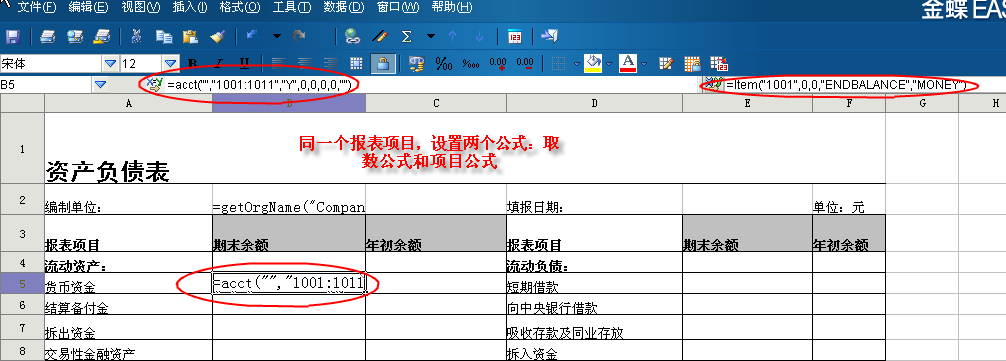Open print preview with the magnifier icon
The image size is (1006, 361).
(x=75, y=37)
